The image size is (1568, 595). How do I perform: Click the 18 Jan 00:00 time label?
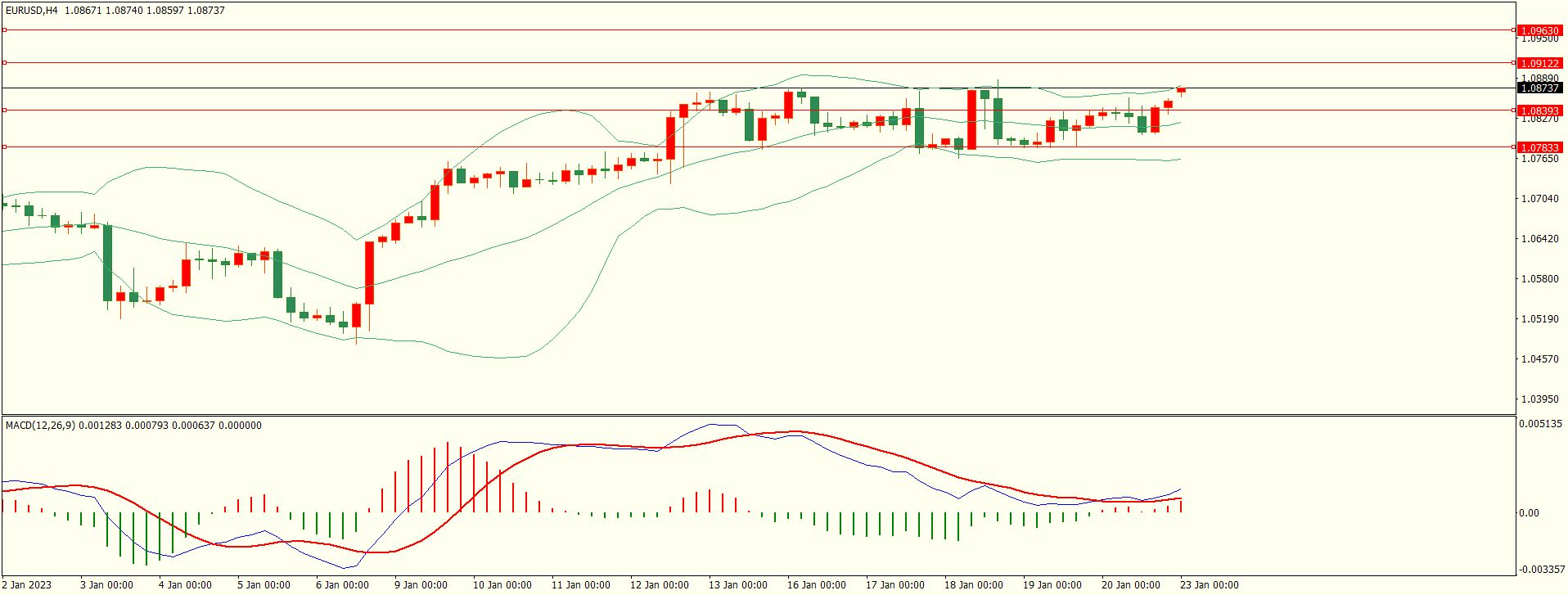click(974, 584)
